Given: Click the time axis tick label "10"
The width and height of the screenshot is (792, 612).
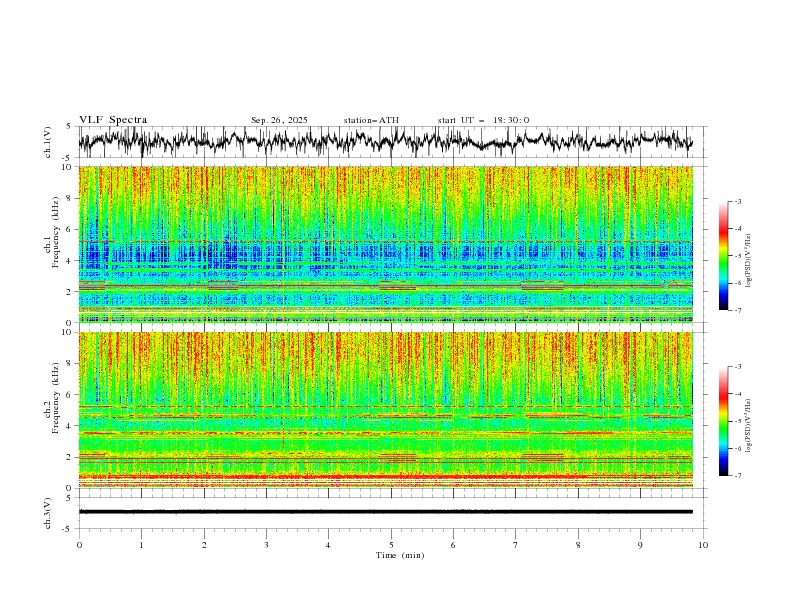Looking at the screenshot, I should pyautogui.click(x=703, y=545).
